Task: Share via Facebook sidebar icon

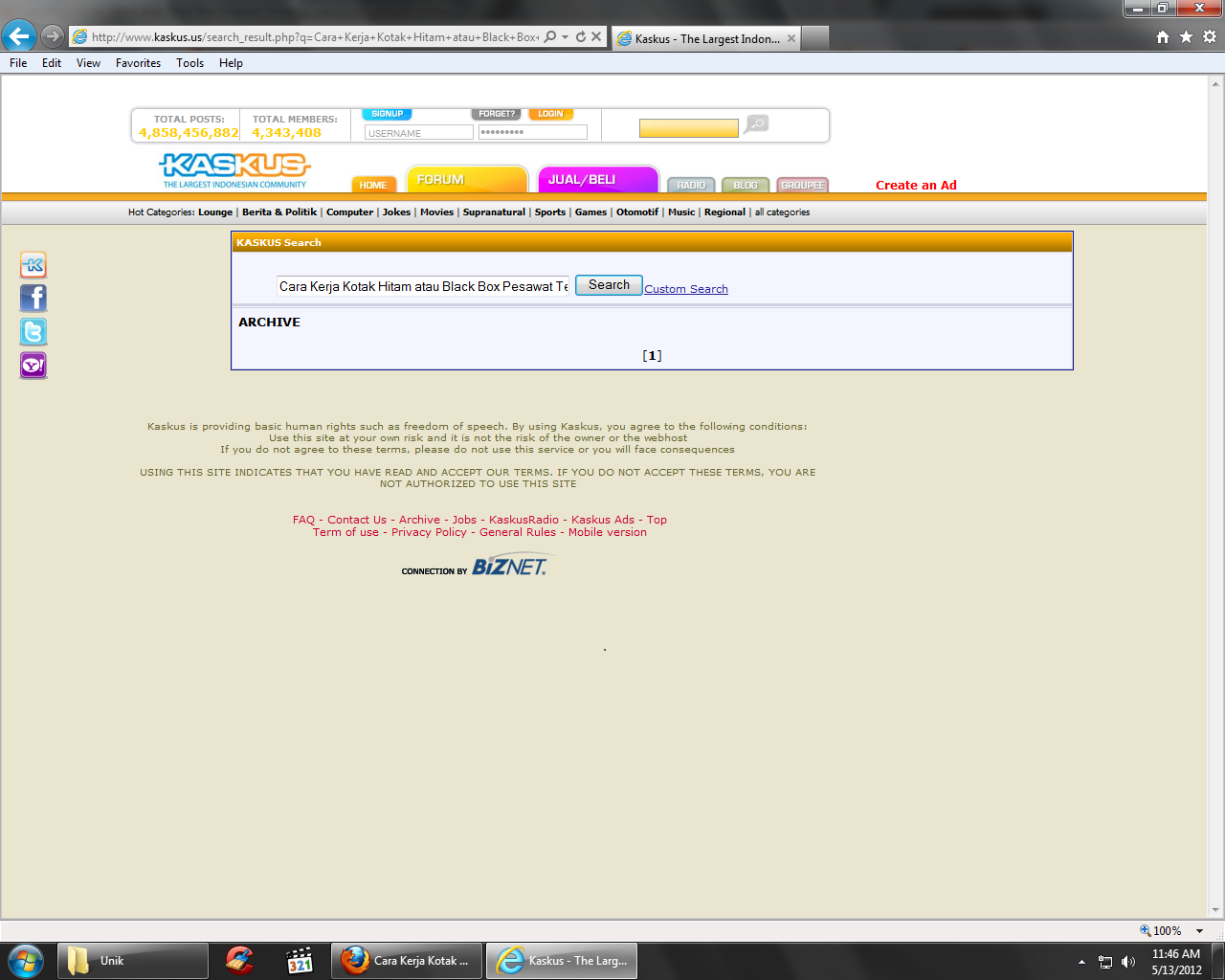Action: 33,299
